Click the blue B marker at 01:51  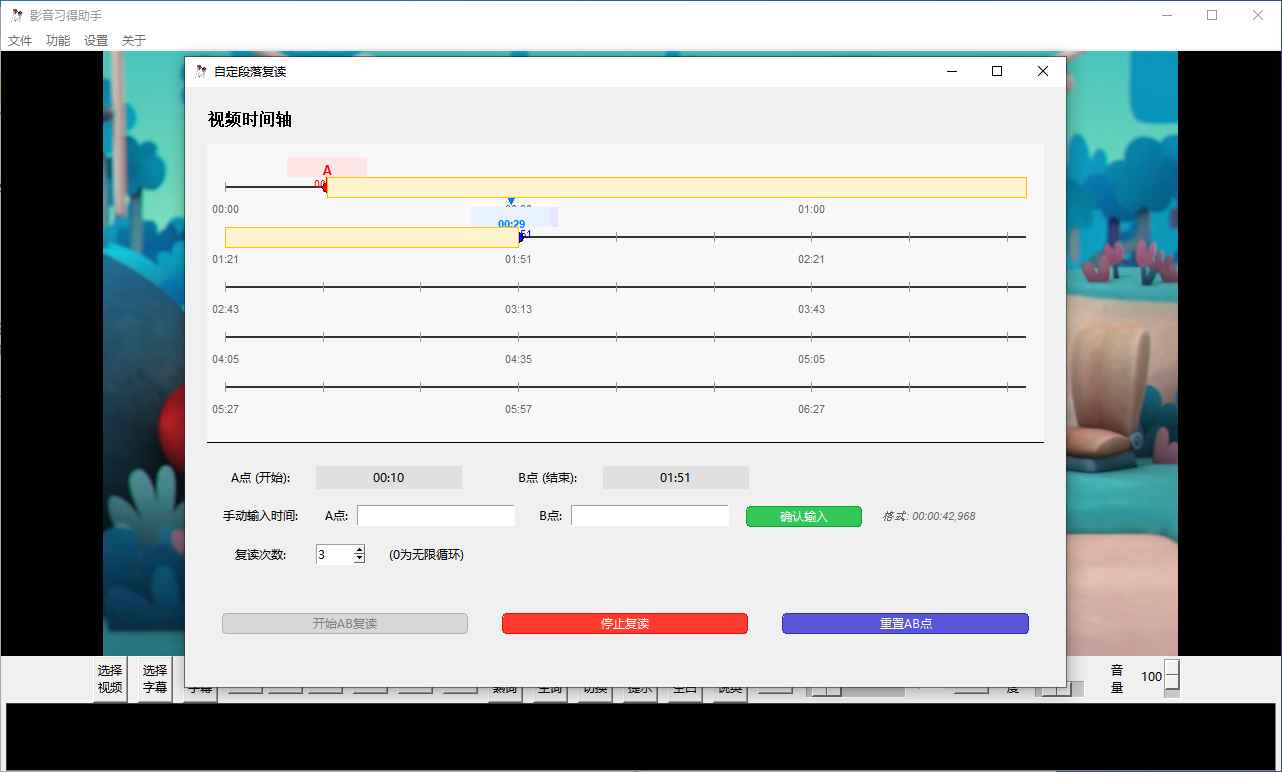point(521,237)
